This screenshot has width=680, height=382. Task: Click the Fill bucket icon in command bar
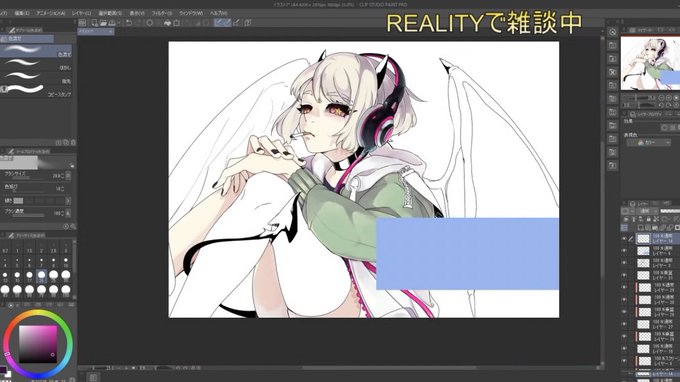167,23
